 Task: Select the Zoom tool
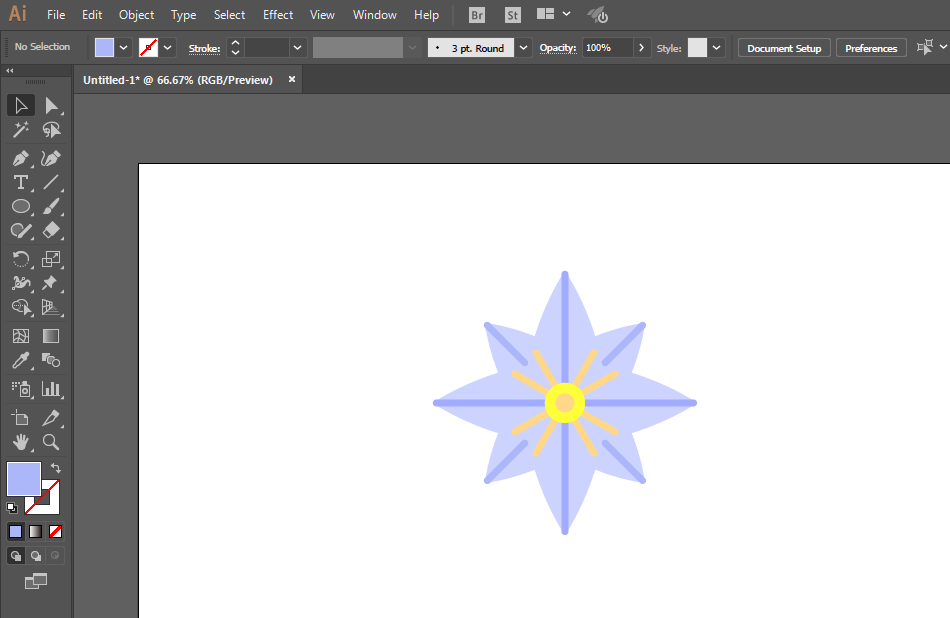point(51,442)
